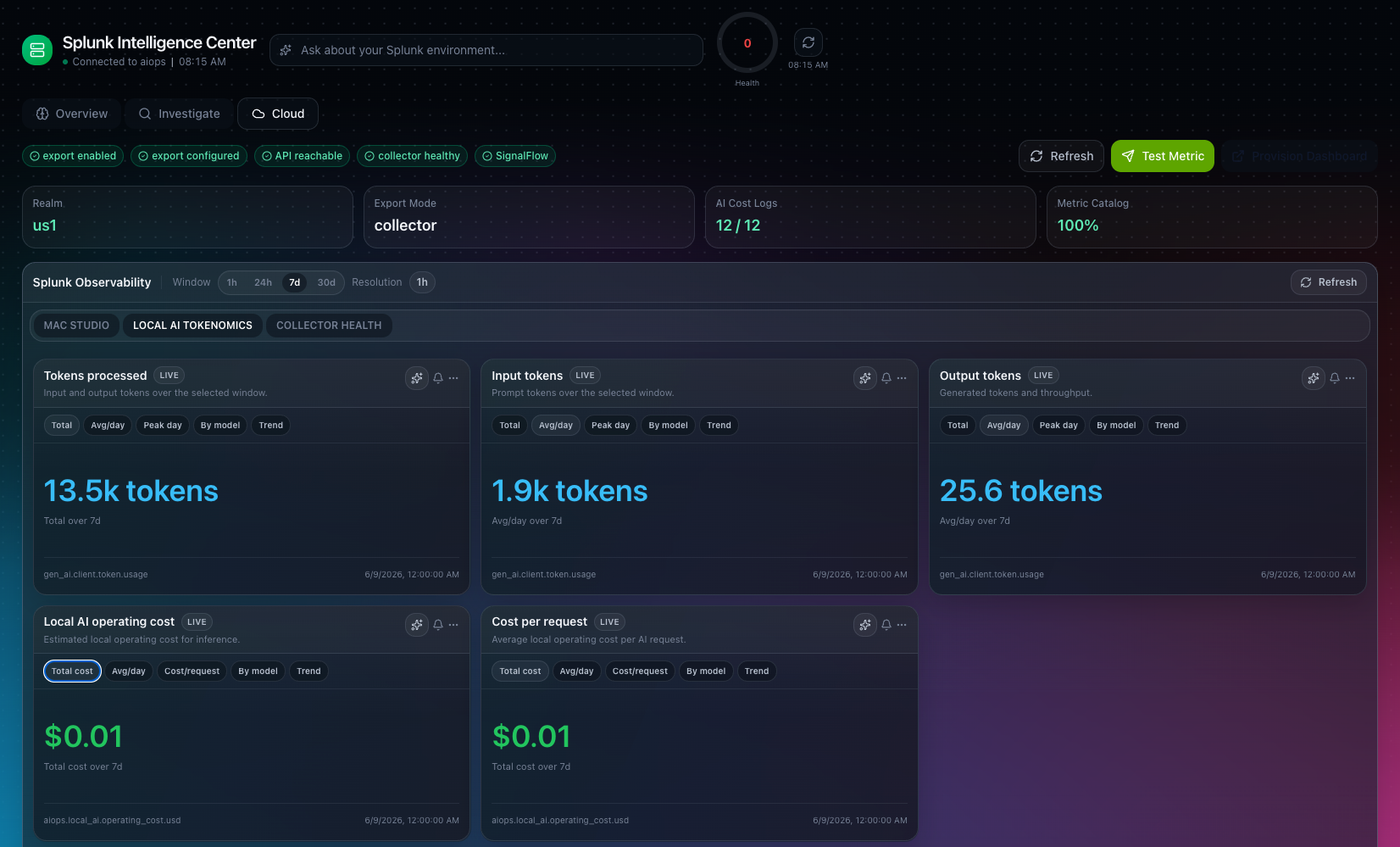Select Peak day on Output tokens card

click(x=1059, y=426)
